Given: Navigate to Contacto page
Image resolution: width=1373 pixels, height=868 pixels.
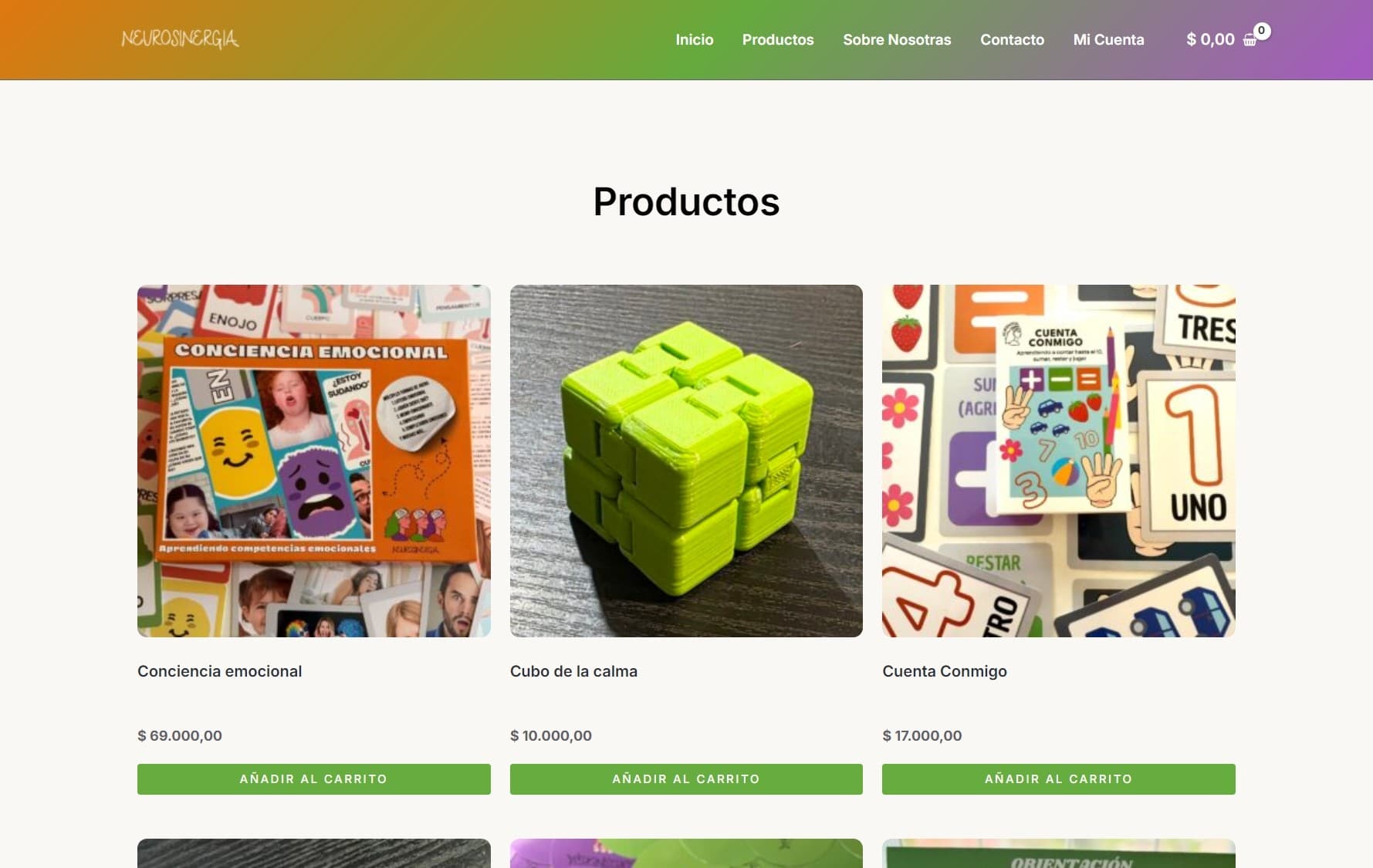Looking at the screenshot, I should click(x=1012, y=39).
